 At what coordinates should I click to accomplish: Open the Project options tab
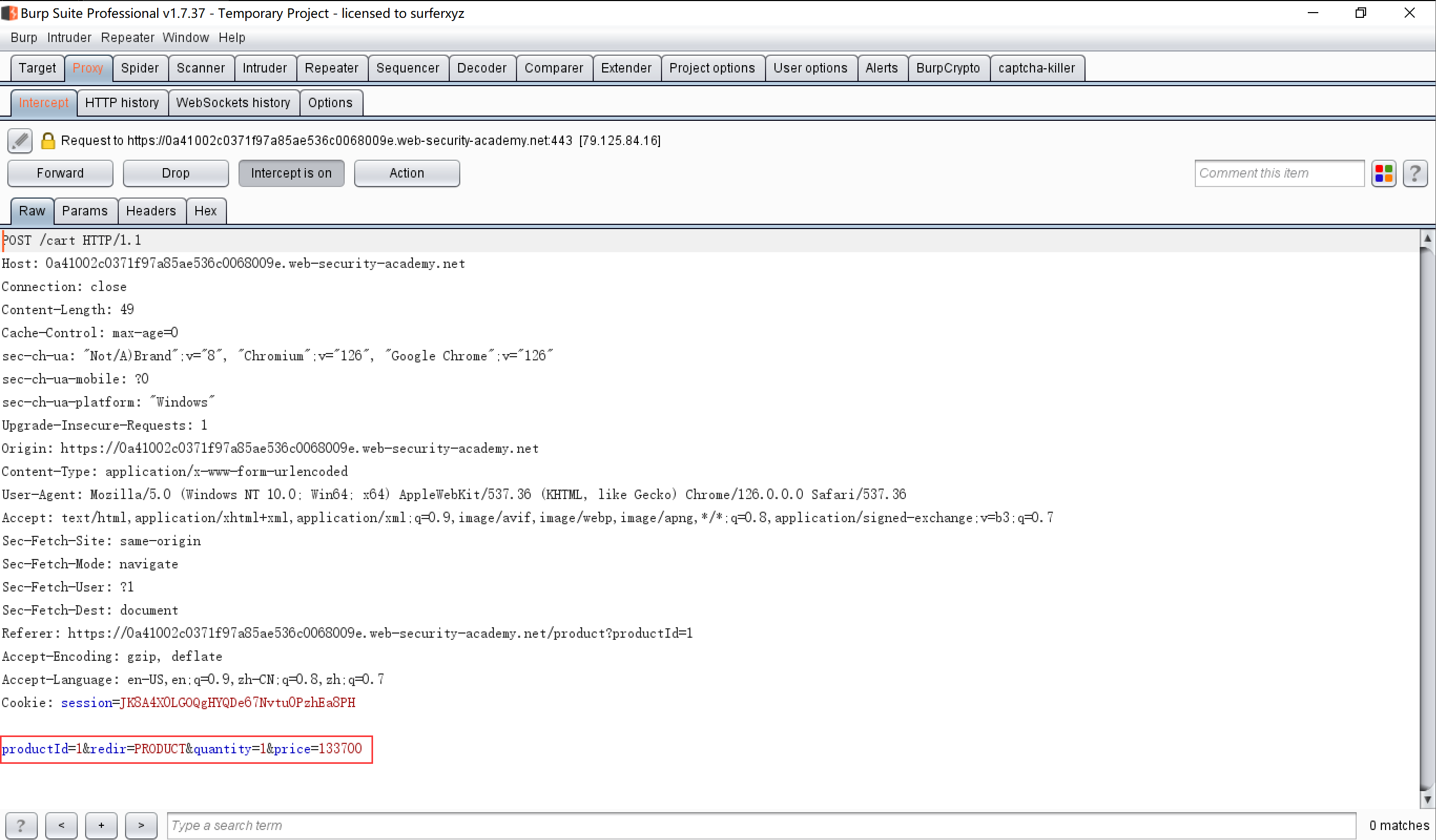712,68
